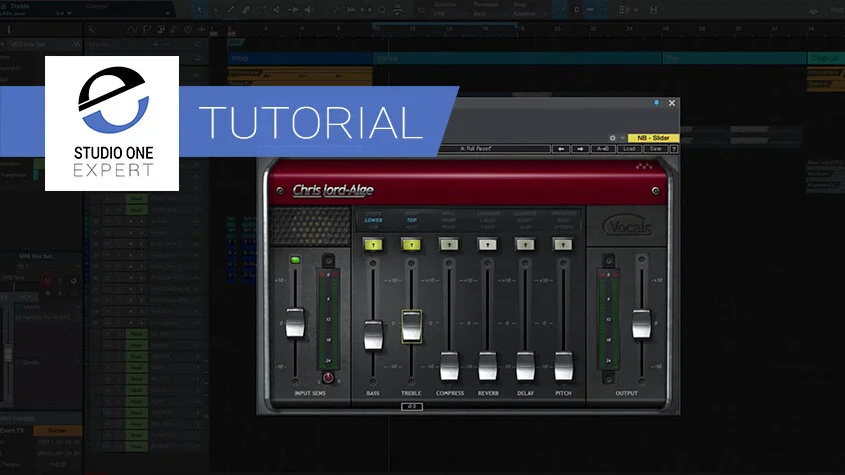Pin the plugin window with the blue pin icon
This screenshot has height=475, width=845.
[x=656, y=102]
